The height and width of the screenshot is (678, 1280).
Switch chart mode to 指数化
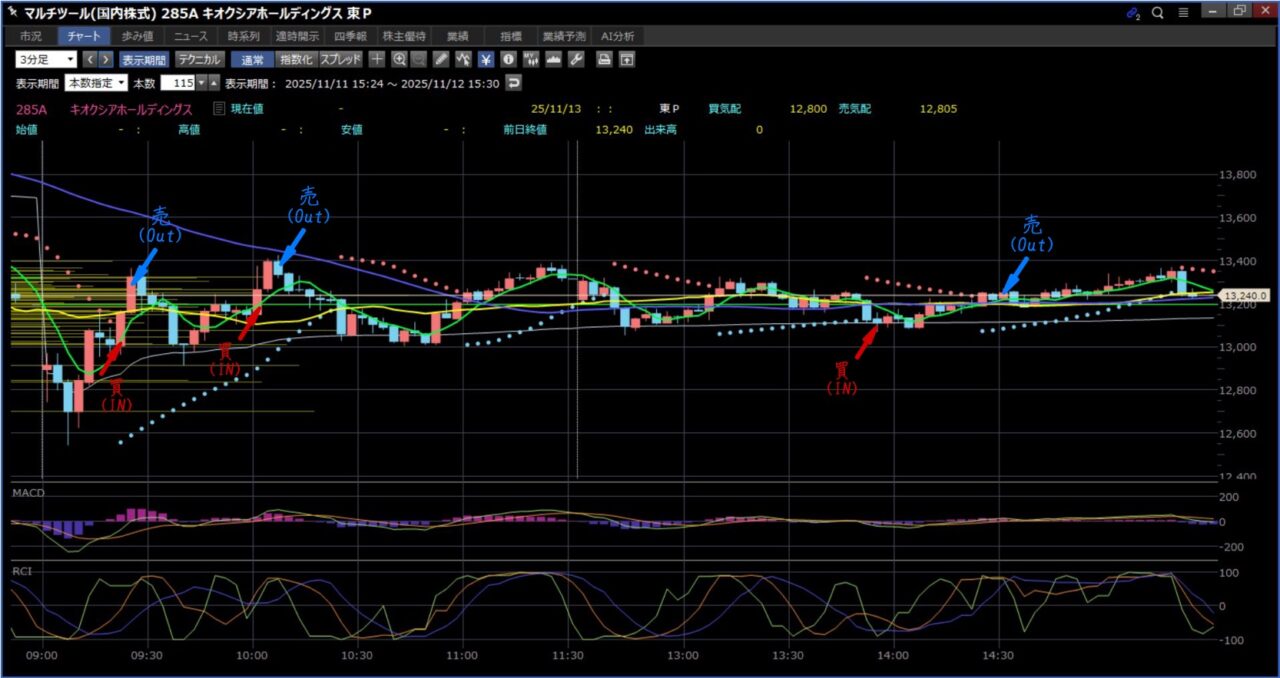click(x=295, y=59)
